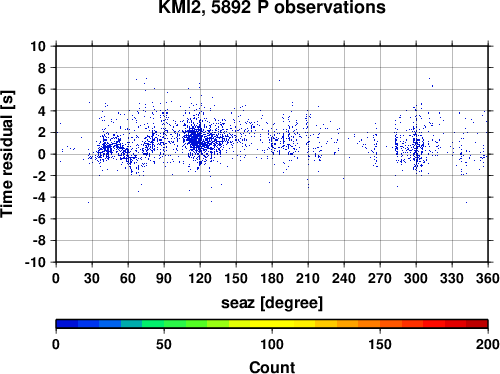Click the dark red end of the colorbar
The width and height of the screenshot is (500, 374).
pos(477,324)
